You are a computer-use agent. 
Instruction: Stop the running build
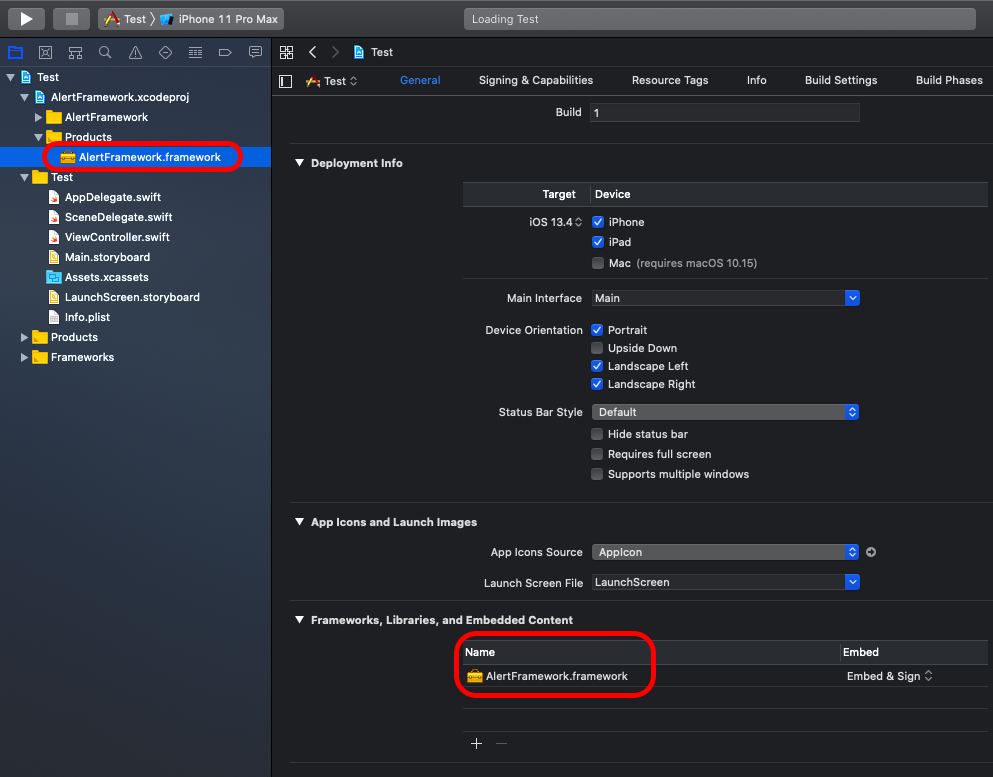coord(72,19)
